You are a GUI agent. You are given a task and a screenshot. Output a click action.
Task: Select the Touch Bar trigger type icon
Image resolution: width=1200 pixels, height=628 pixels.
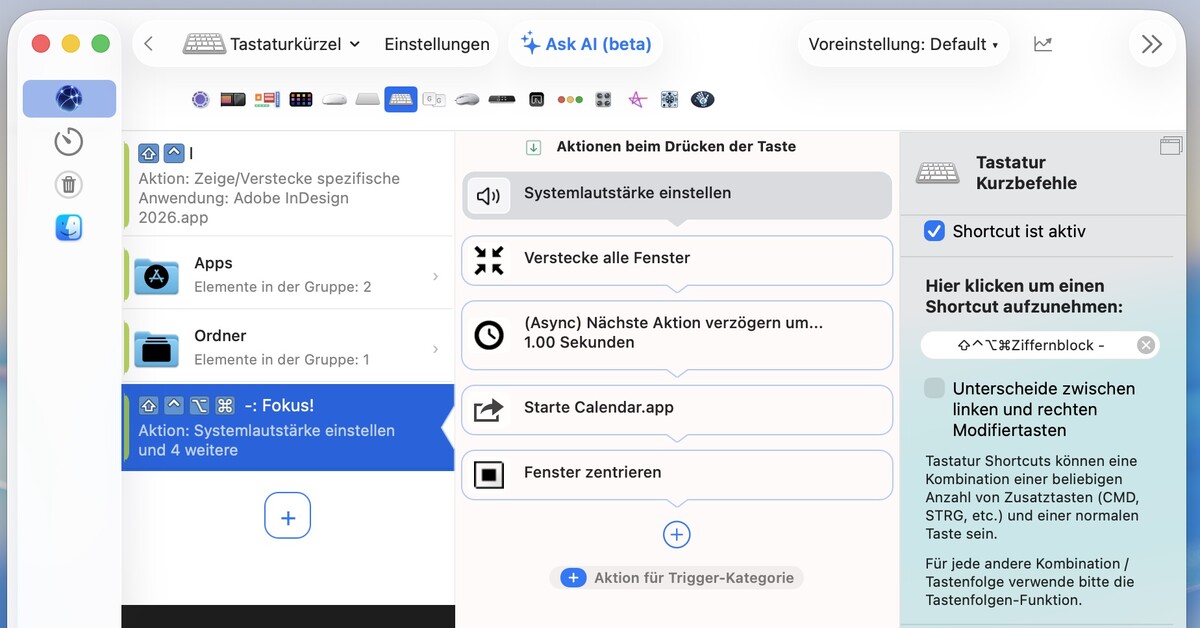[x=233, y=99]
